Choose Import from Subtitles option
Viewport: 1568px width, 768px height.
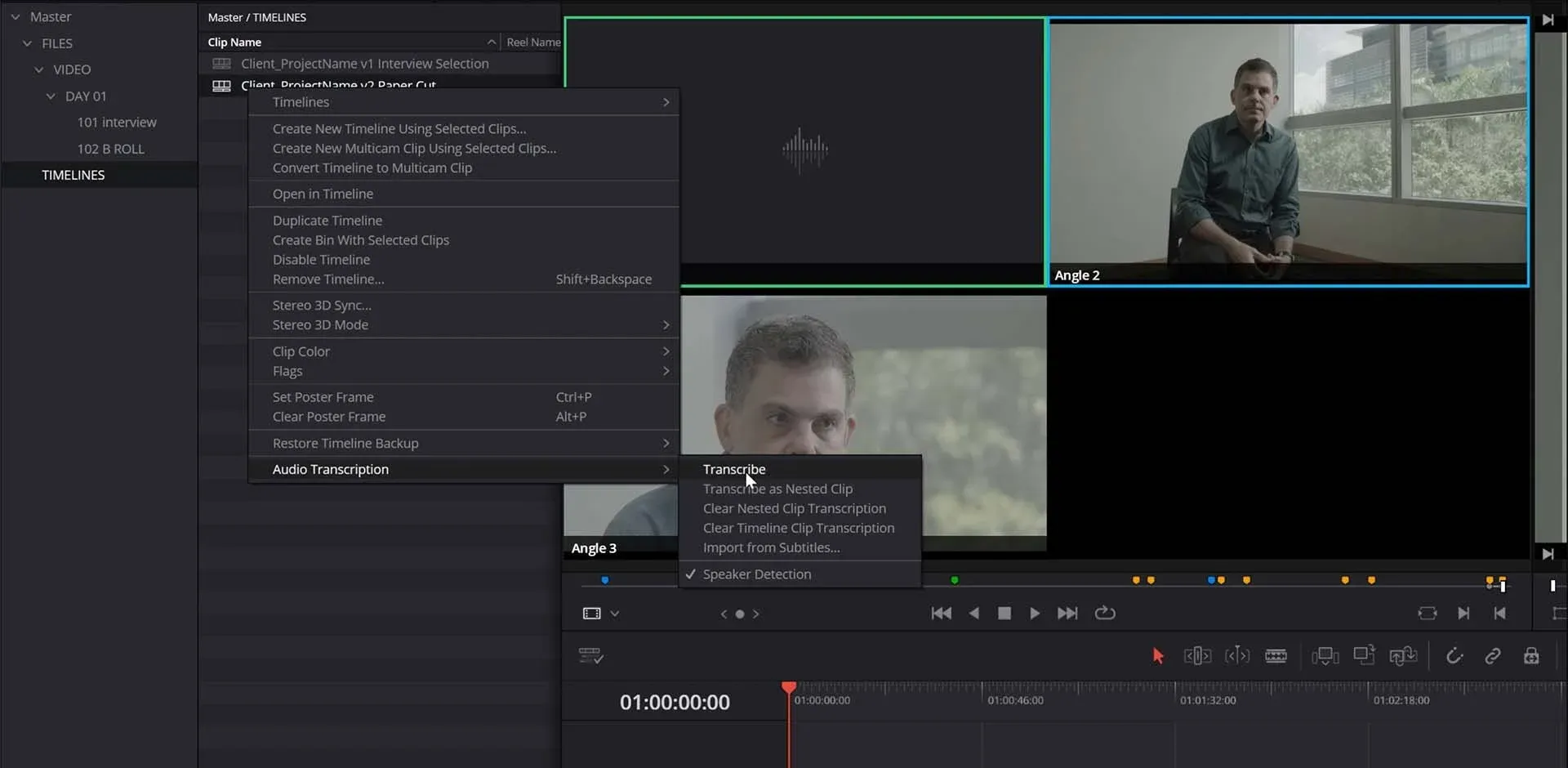click(x=800, y=547)
